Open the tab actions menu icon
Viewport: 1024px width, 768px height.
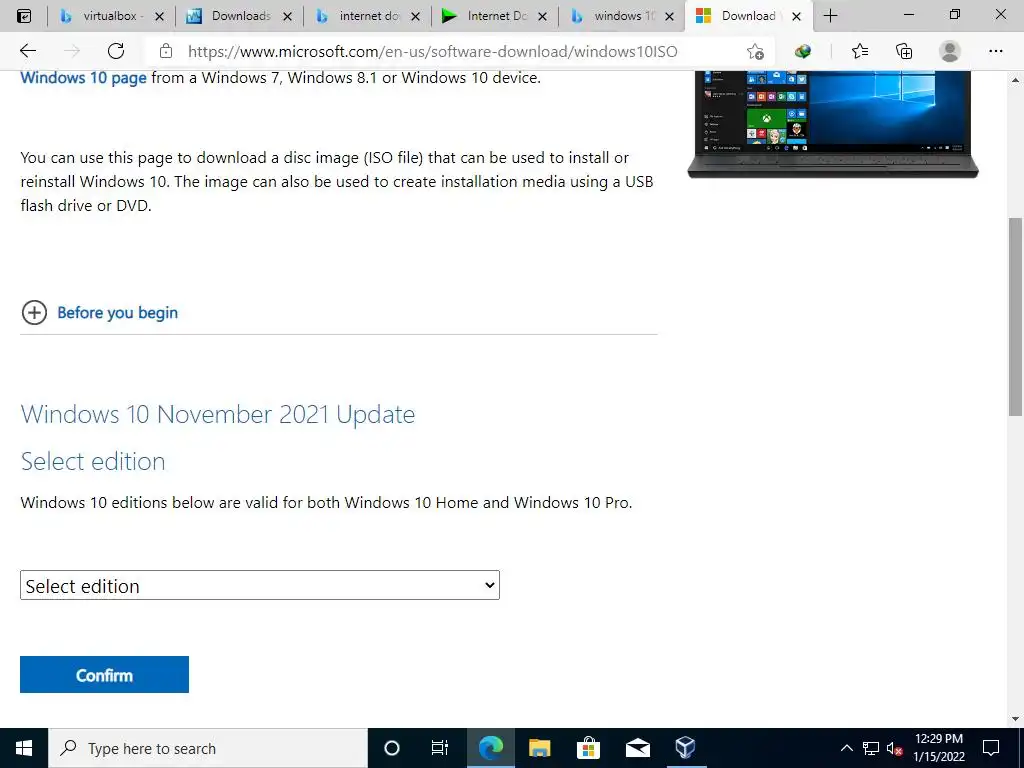24,16
